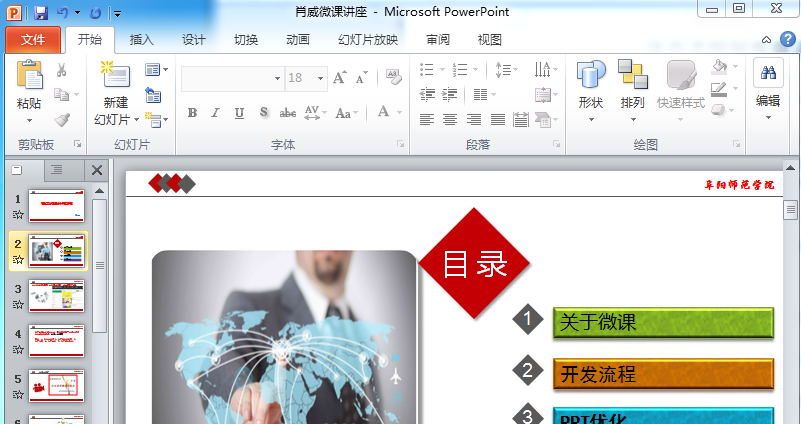Switch to the 设计 tab
Screen dimensions: 801x424
pos(193,40)
